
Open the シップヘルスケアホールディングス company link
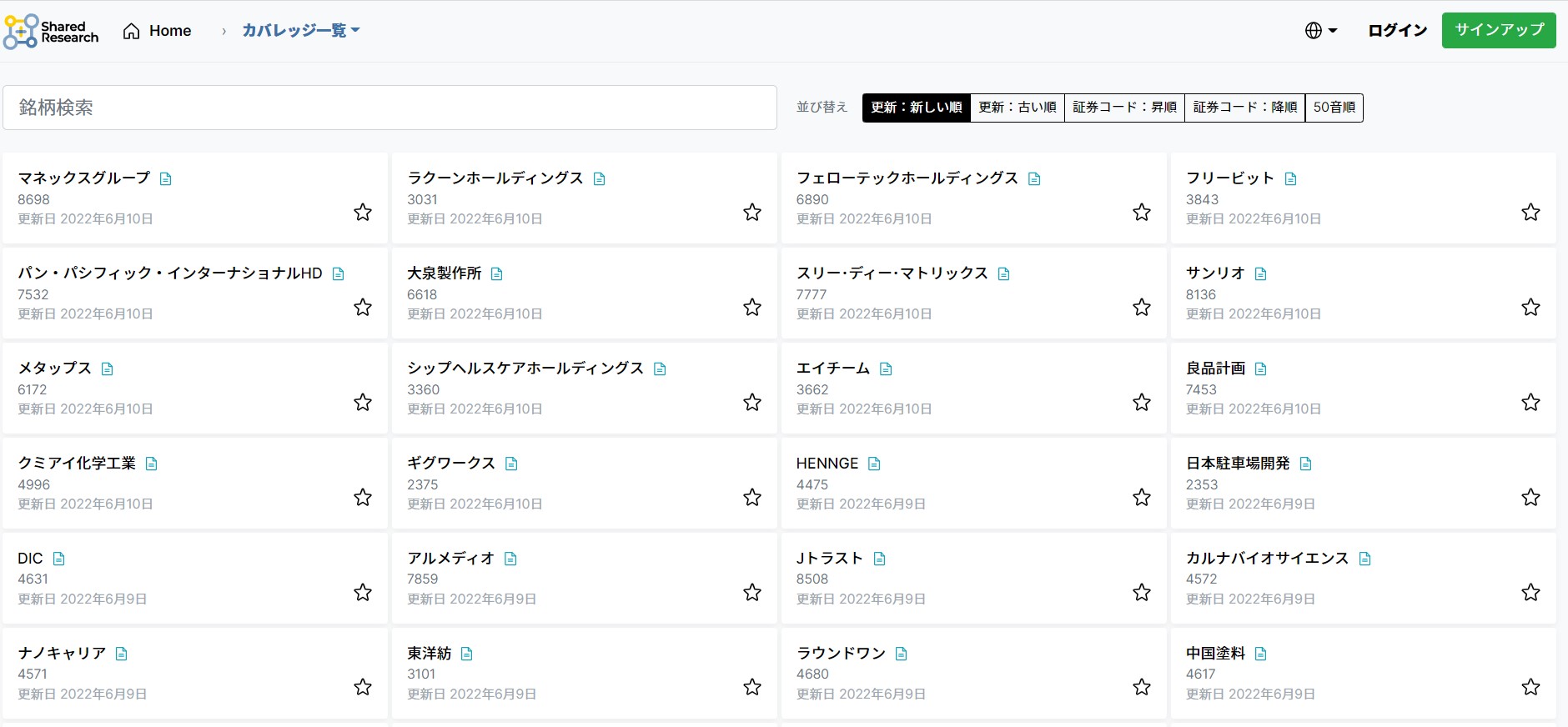[525, 368]
